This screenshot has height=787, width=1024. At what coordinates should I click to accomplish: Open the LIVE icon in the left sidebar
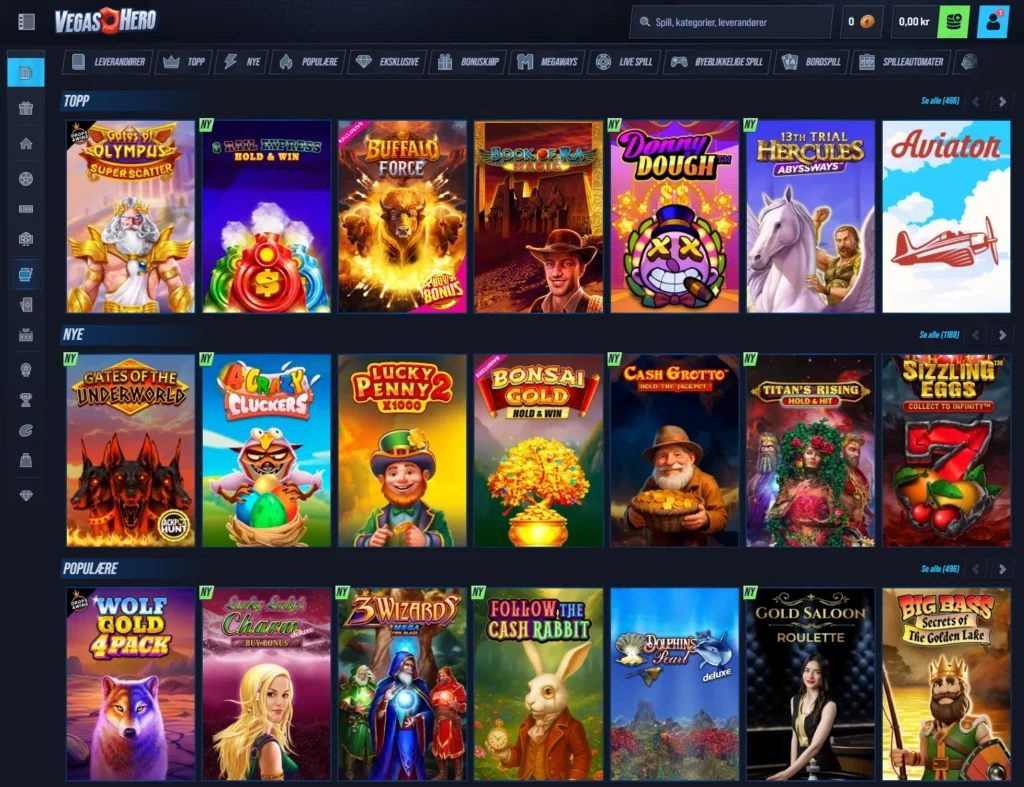(x=26, y=209)
